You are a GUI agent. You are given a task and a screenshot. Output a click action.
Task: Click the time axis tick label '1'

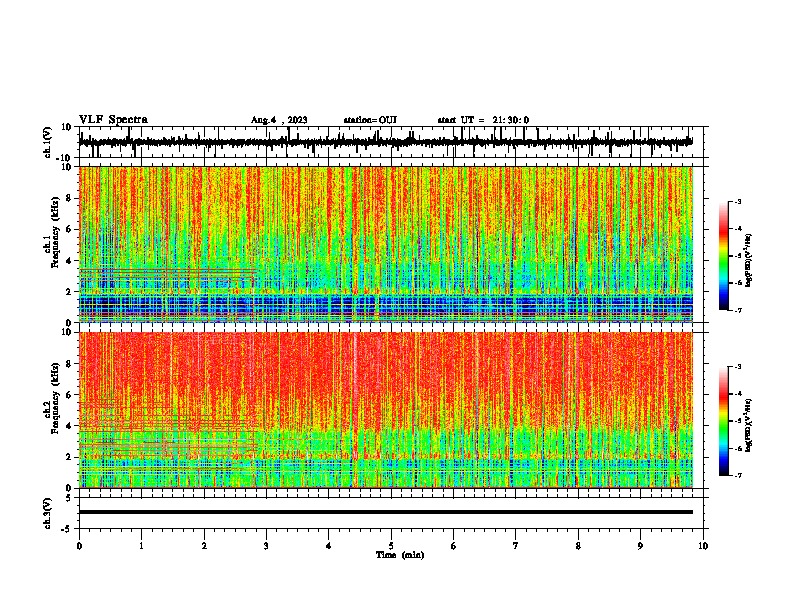pyautogui.click(x=141, y=546)
